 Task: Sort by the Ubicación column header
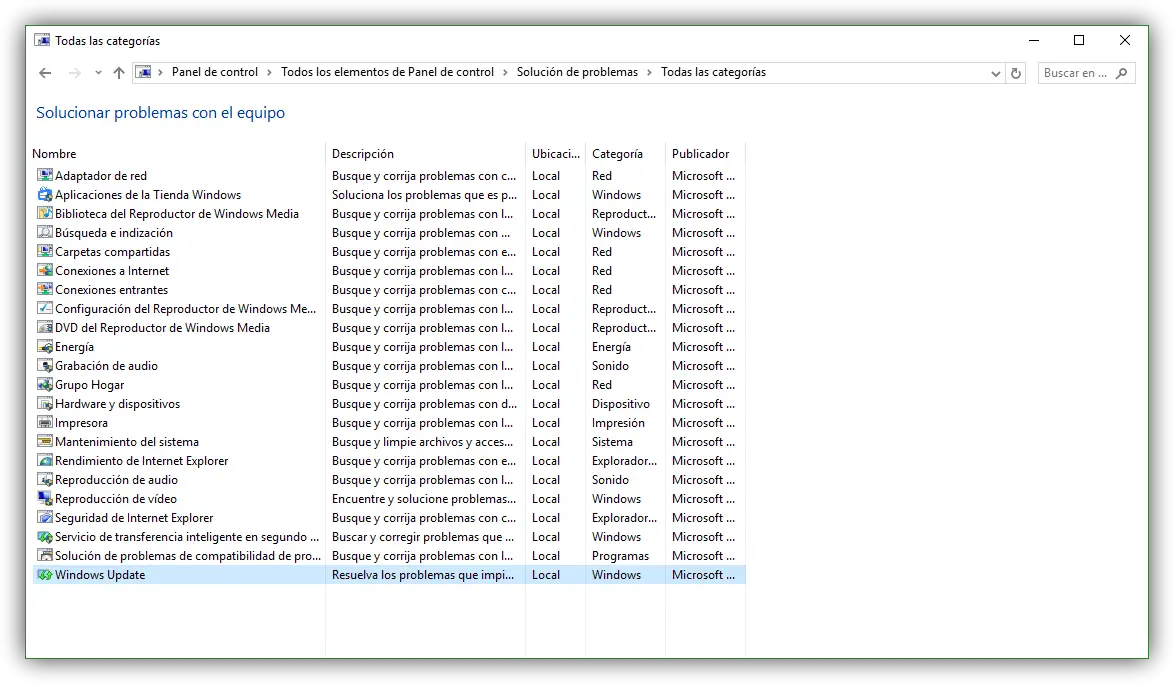556,153
